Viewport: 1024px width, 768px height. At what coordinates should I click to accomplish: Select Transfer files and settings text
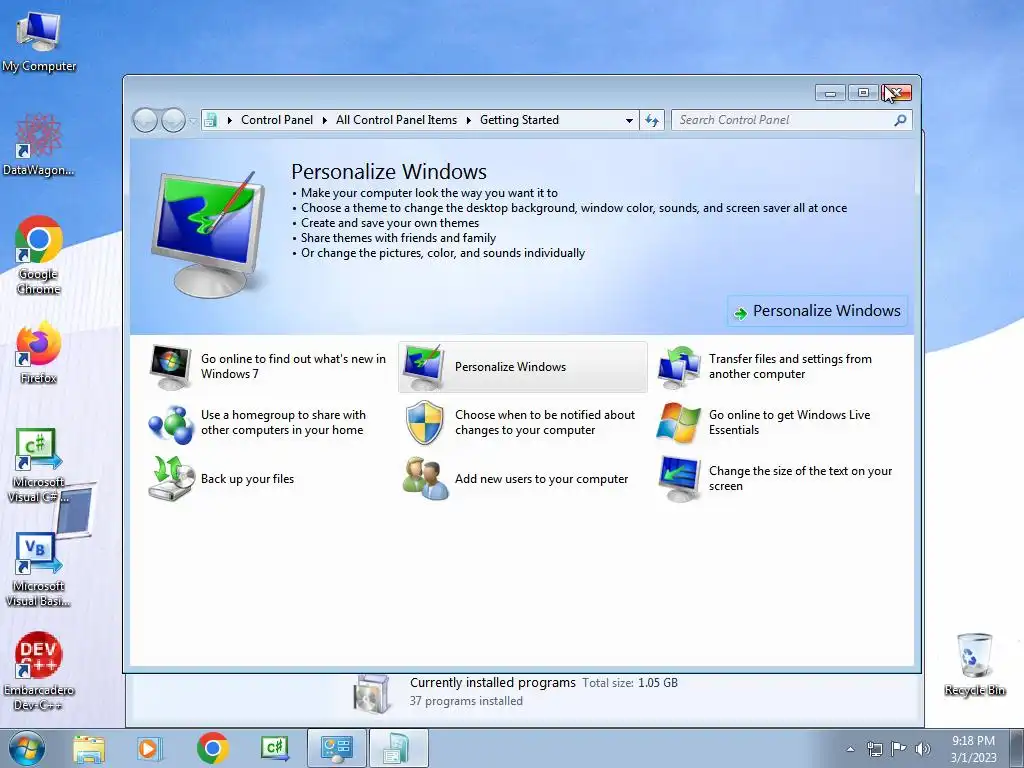pyautogui.click(x=790, y=366)
